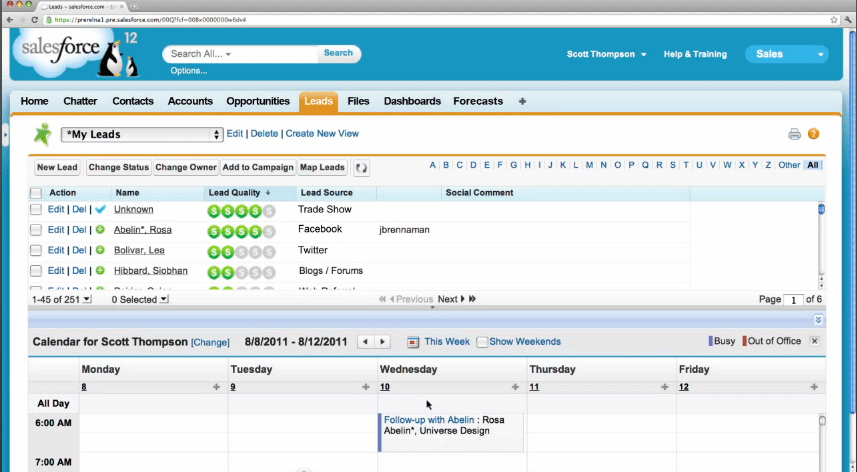Click Change Owner button
This screenshot has height=472, width=857.
[x=186, y=167]
